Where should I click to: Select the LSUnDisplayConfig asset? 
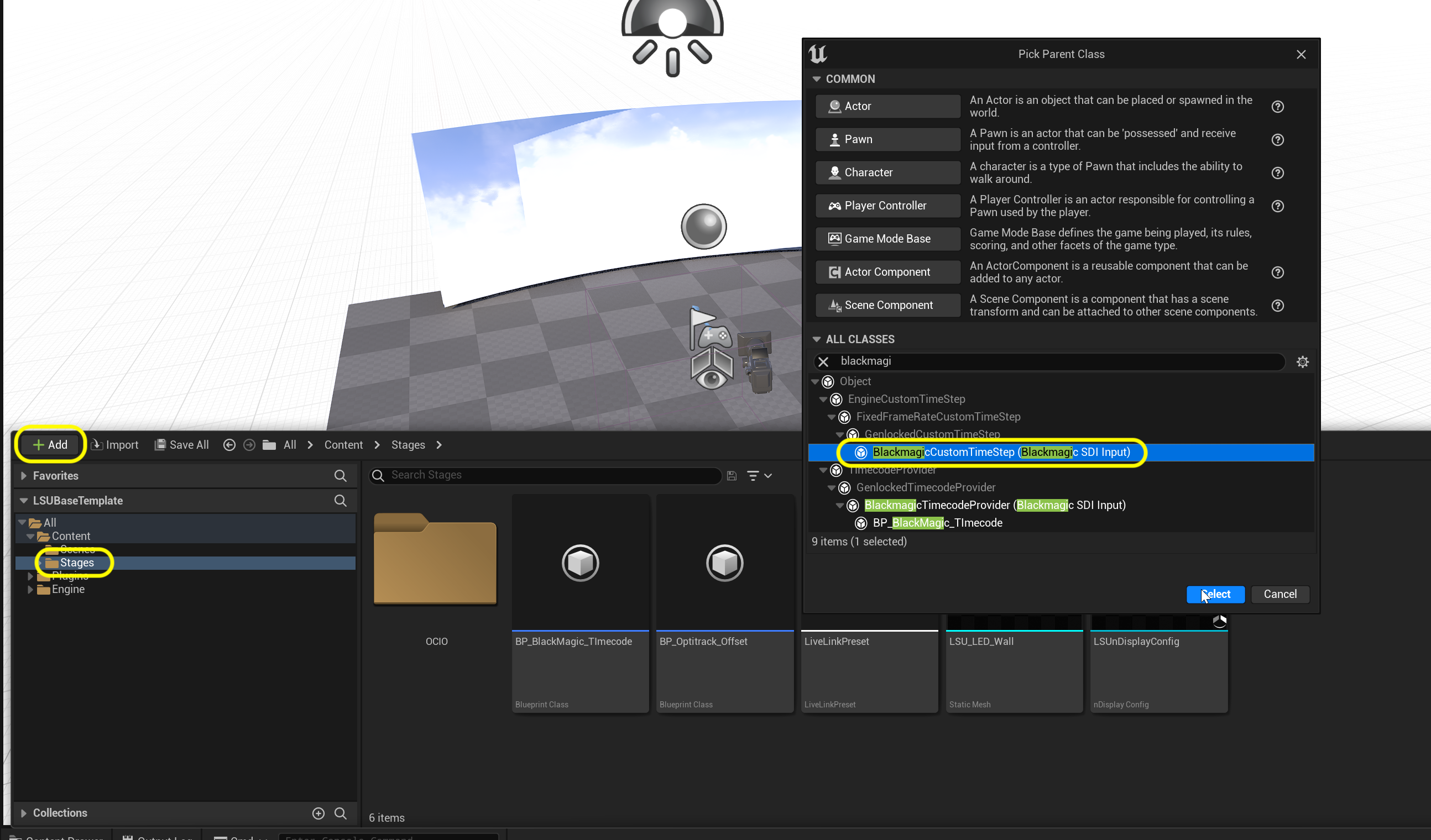coord(1159,664)
